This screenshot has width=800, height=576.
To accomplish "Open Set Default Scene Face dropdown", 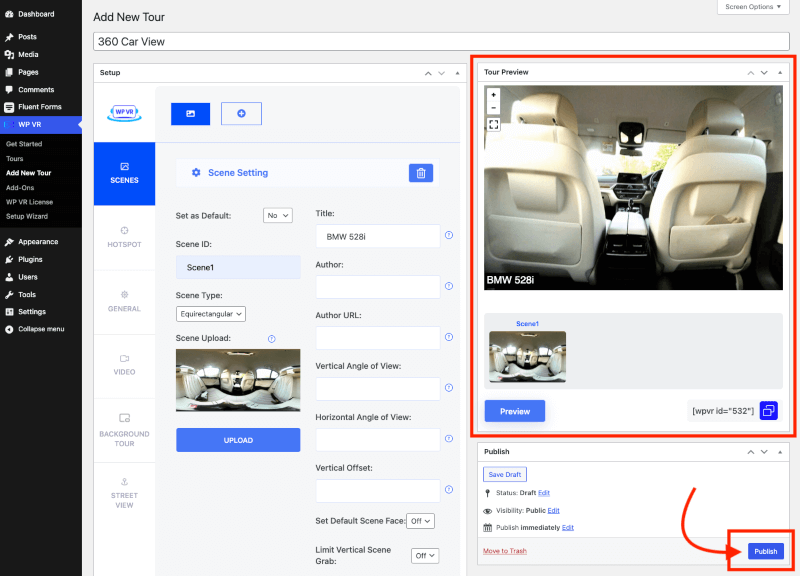I will [x=420, y=521].
